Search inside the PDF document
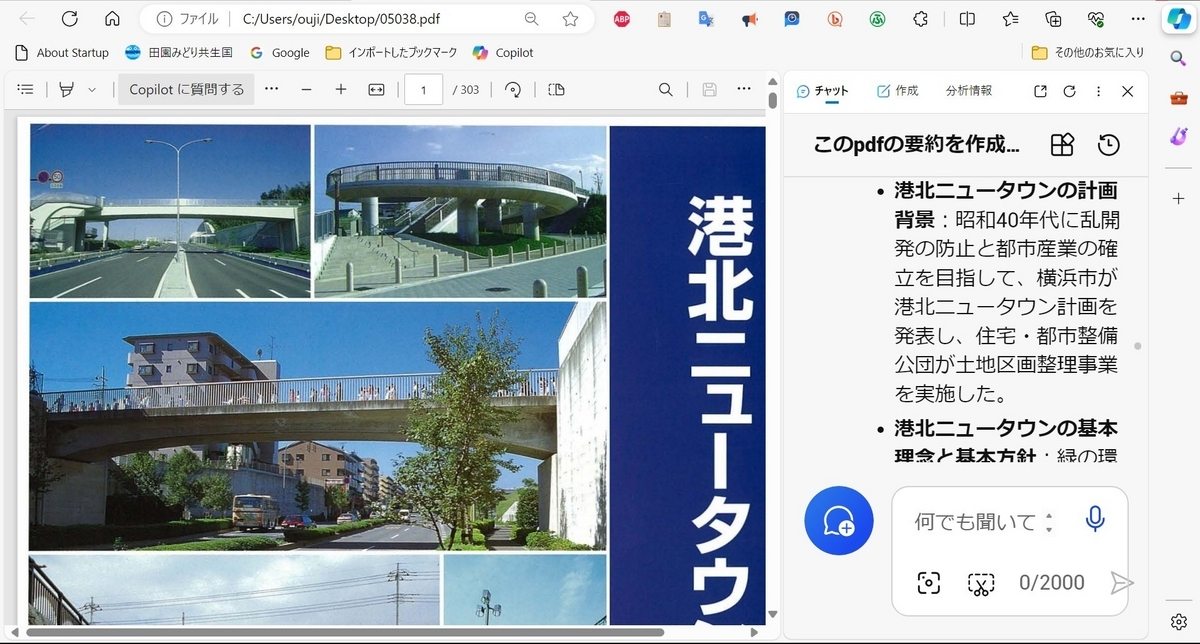1200x644 pixels. (665, 89)
